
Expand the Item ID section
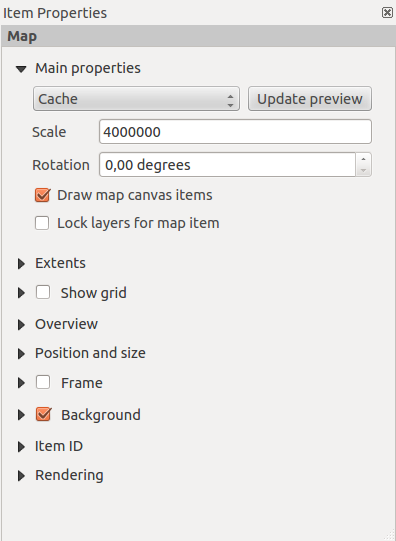click(x=21, y=447)
